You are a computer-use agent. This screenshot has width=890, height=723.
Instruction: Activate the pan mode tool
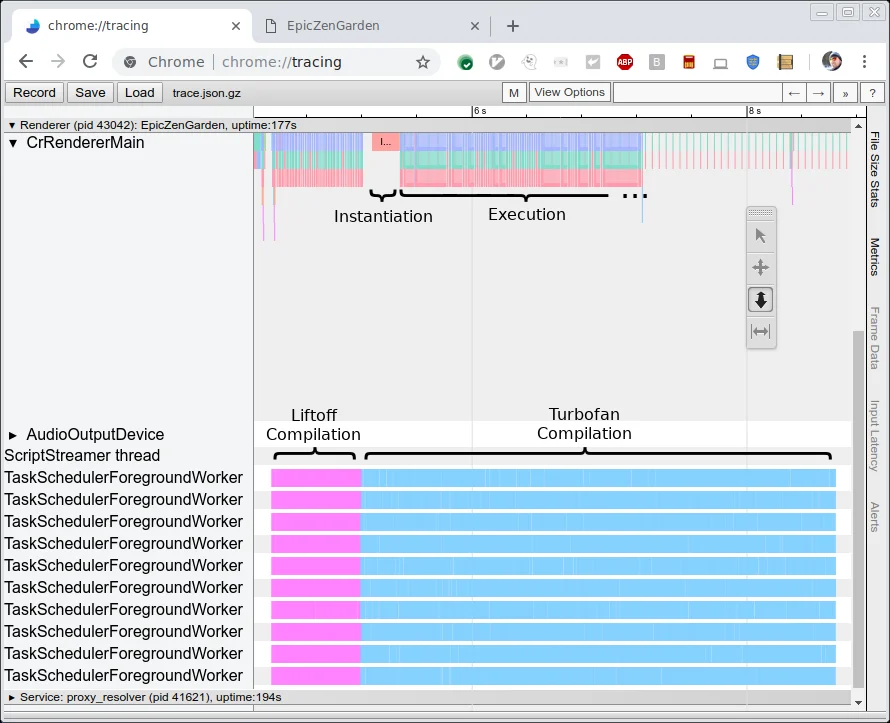760,267
